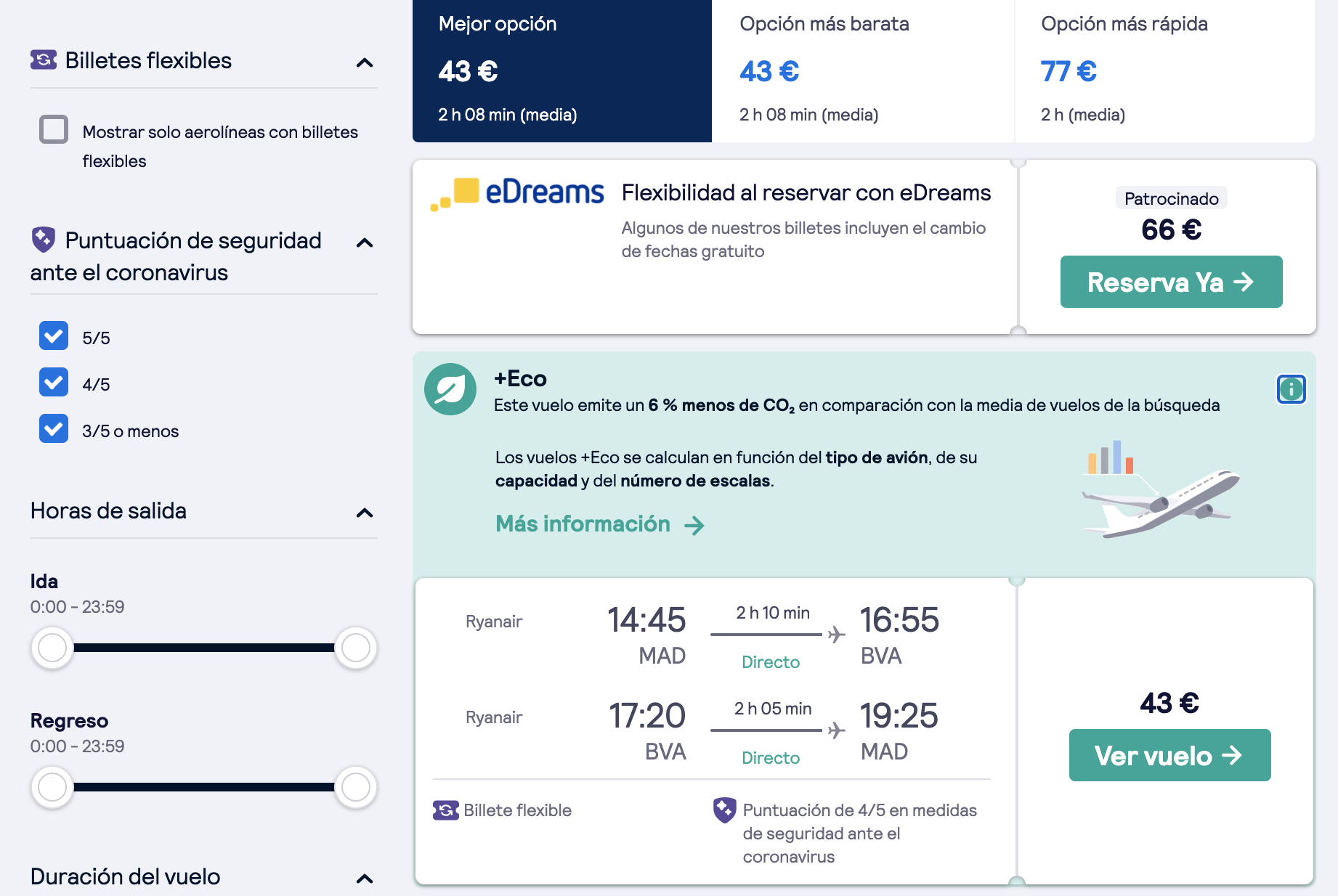Collapse the Duración del vuelo section
This screenshot has width=1338, height=896.
pyautogui.click(x=365, y=879)
